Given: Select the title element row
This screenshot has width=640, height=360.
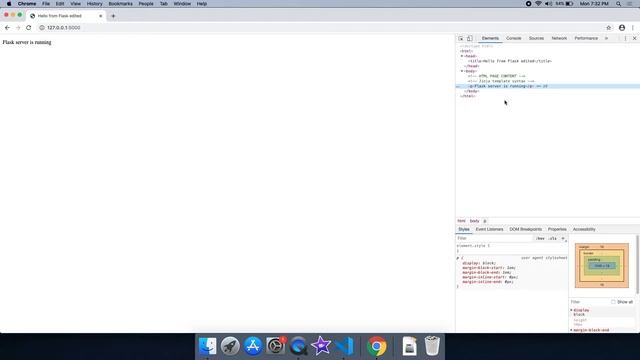Looking at the screenshot, I should point(510,61).
